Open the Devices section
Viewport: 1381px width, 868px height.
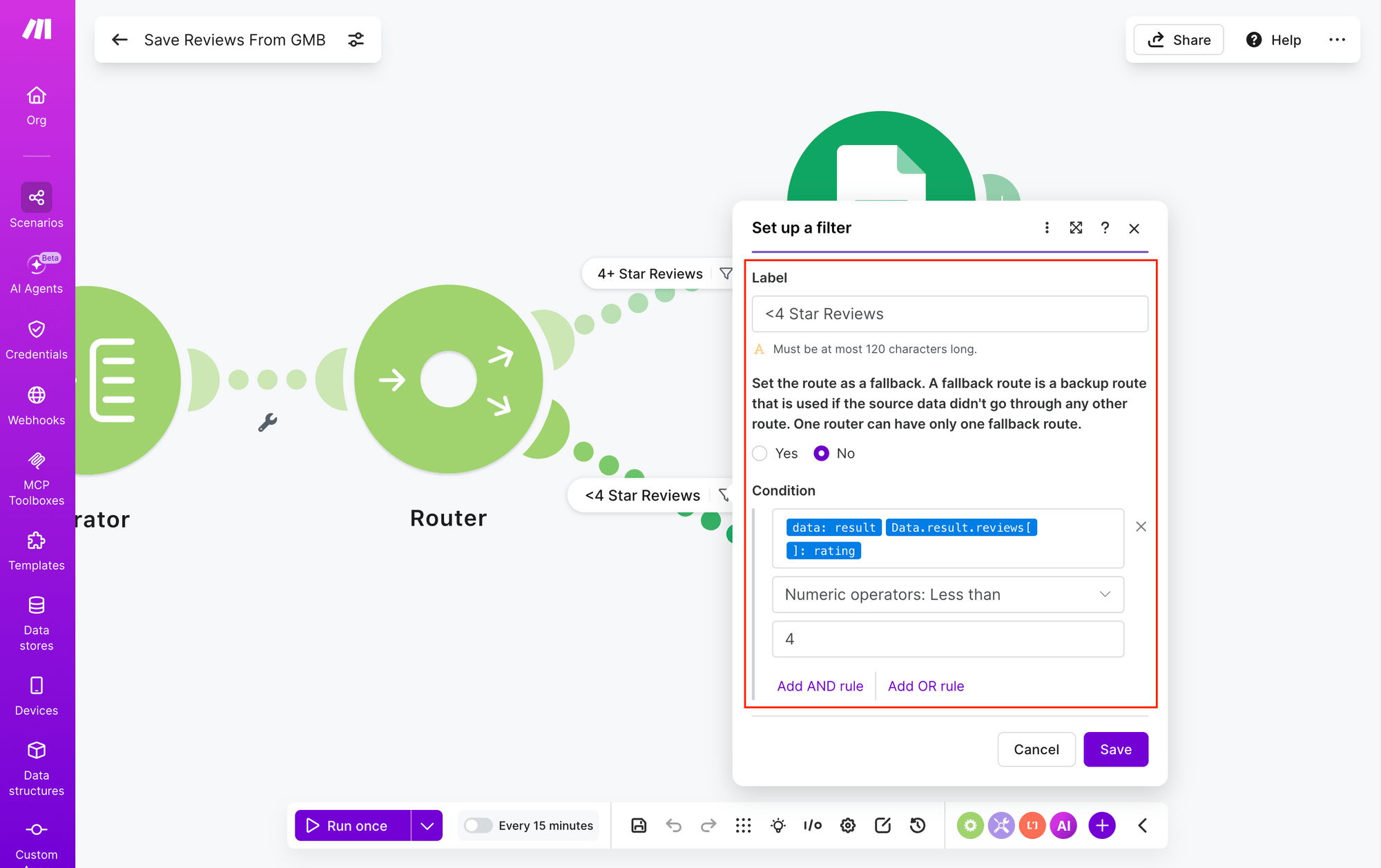click(x=37, y=696)
